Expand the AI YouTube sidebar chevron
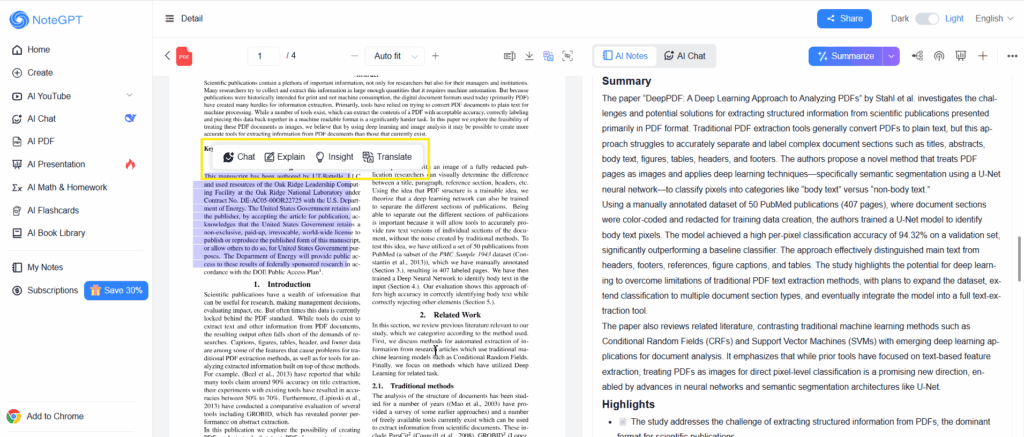 (x=129, y=95)
